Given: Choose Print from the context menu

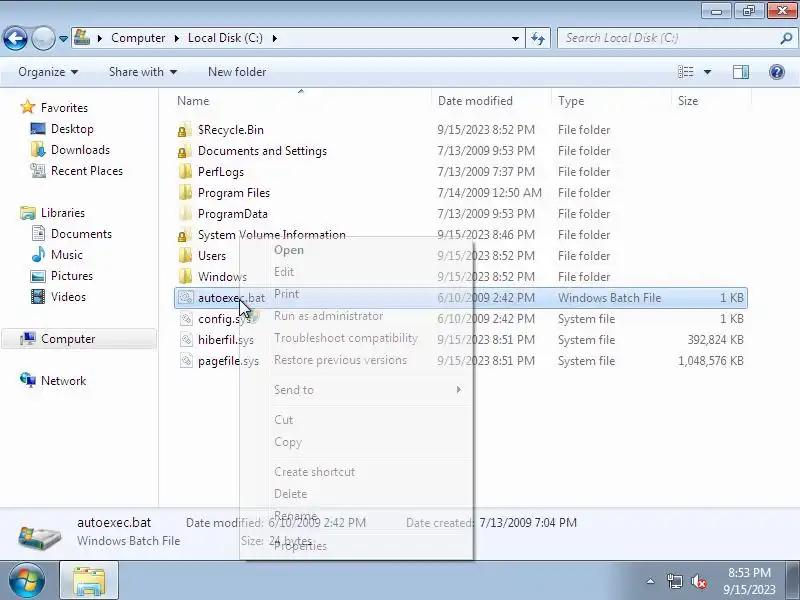Looking at the screenshot, I should (x=357, y=294).
